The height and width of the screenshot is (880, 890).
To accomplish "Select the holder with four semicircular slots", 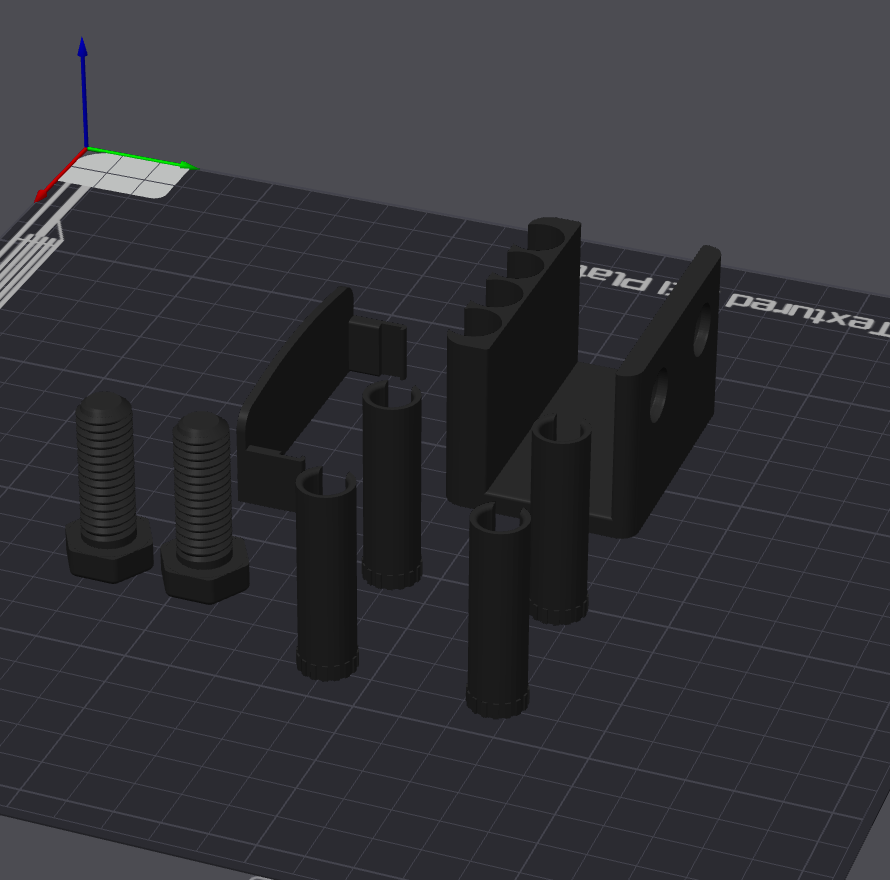I will point(514,363).
